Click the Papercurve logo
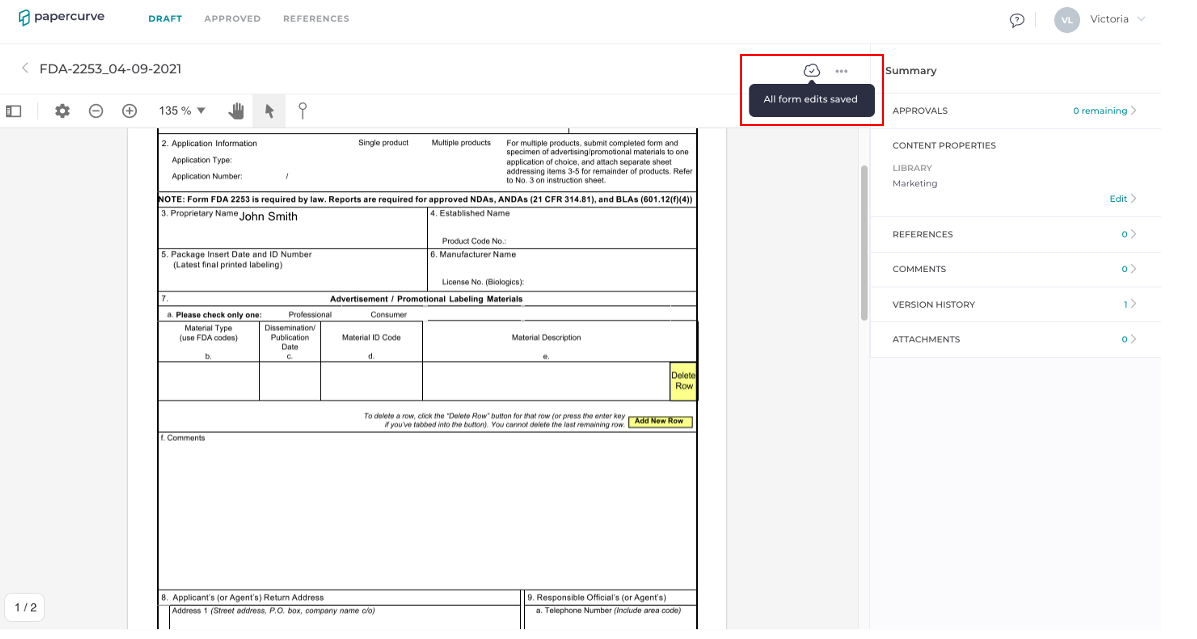1197x639 pixels. point(61,18)
